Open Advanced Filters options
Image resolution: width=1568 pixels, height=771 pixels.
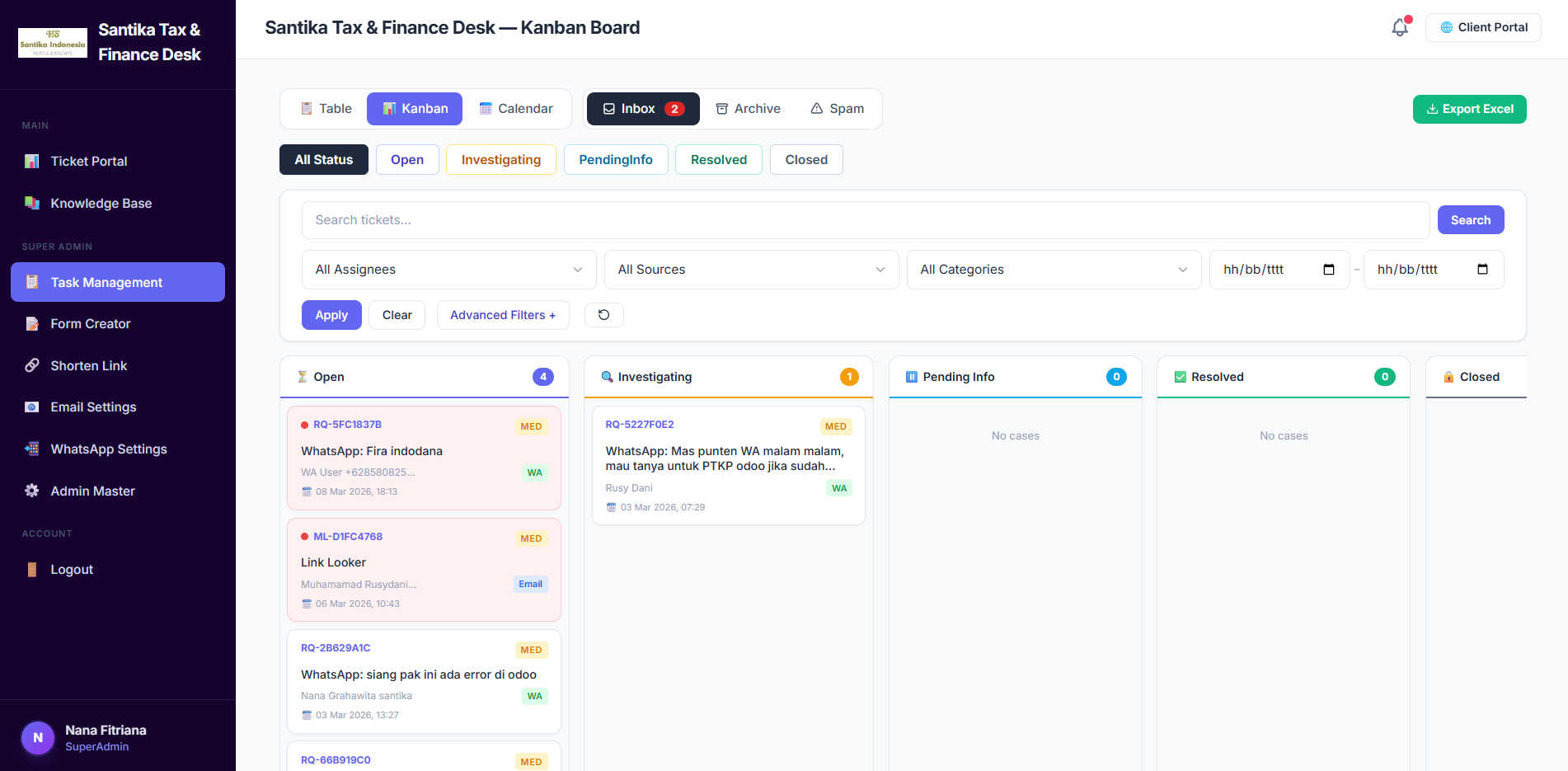(502, 315)
